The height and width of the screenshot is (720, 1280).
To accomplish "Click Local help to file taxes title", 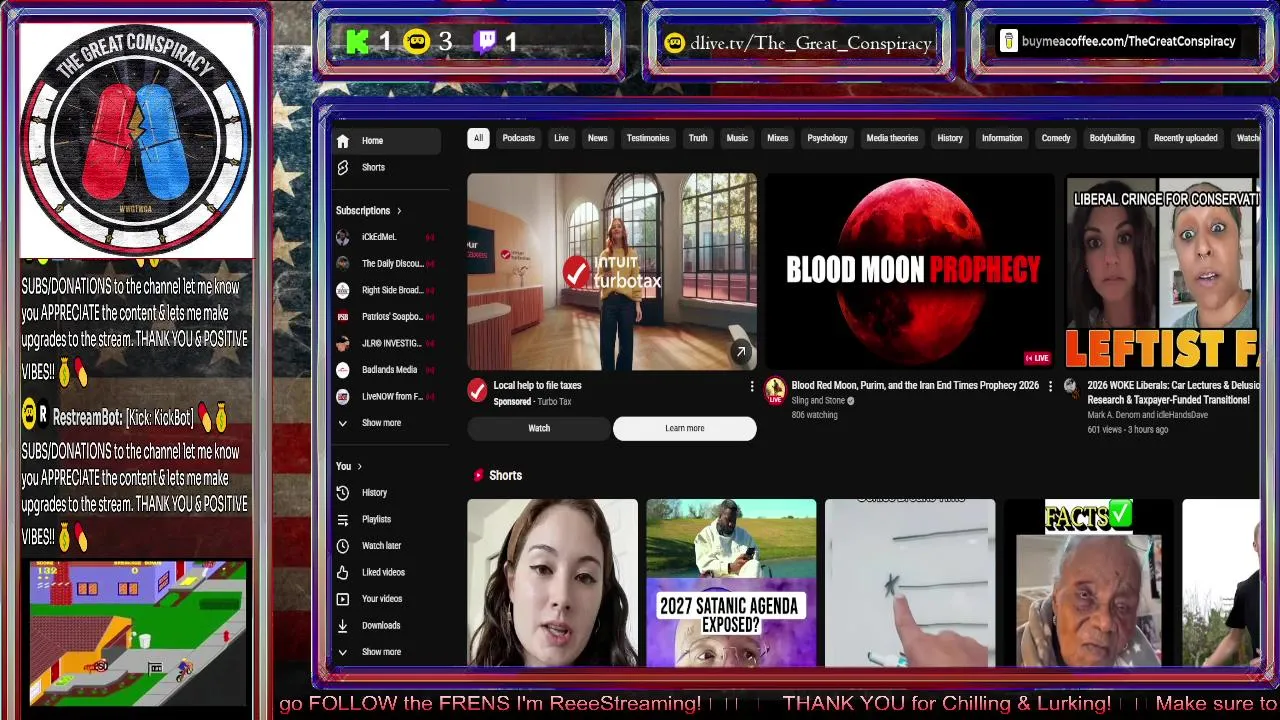I will point(537,386).
